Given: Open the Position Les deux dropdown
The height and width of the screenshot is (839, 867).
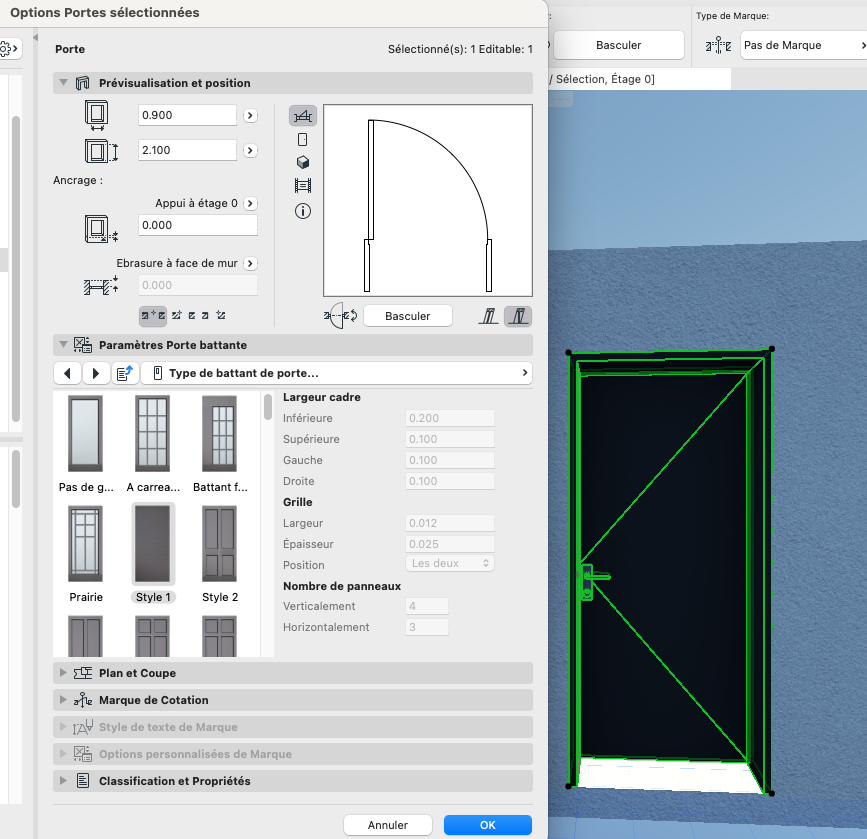Looking at the screenshot, I should (450, 563).
